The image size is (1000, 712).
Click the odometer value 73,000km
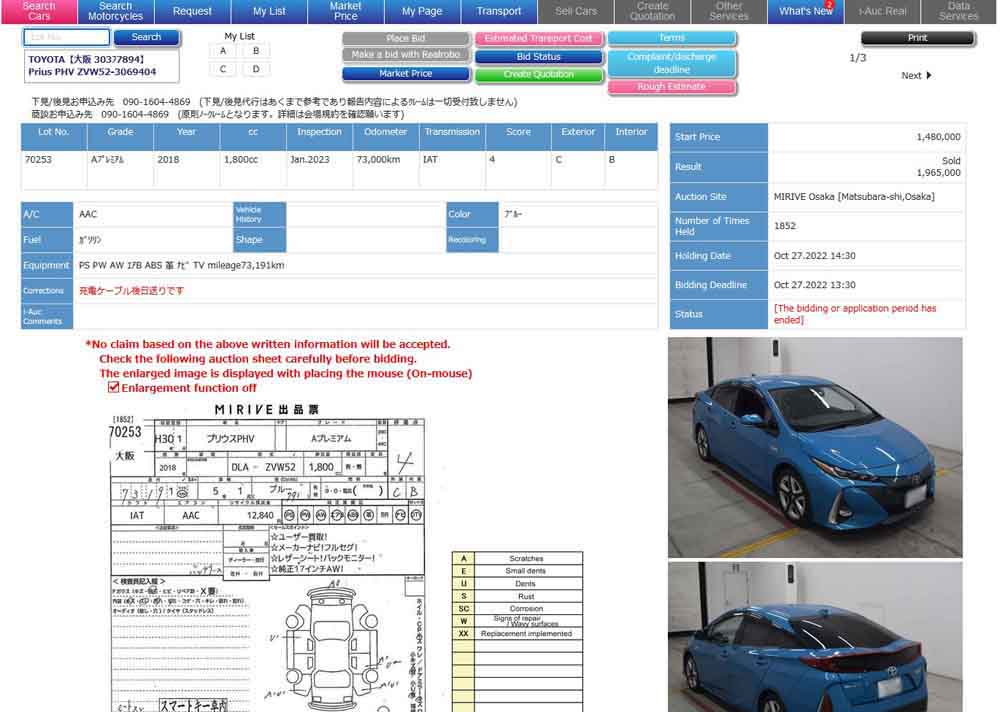378,159
